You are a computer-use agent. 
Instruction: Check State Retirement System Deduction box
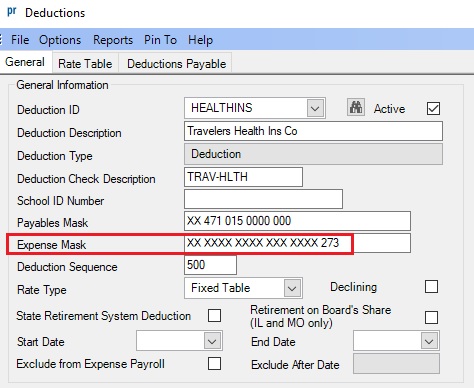pyautogui.click(x=214, y=315)
